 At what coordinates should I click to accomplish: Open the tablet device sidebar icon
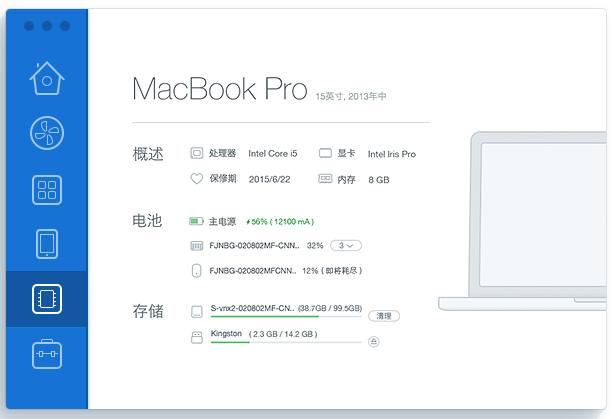coord(47,244)
